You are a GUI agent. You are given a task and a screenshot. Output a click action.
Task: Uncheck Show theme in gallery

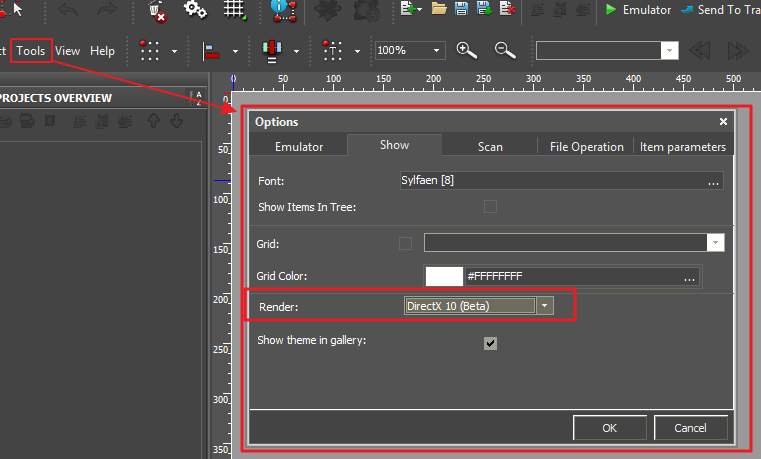click(x=490, y=343)
